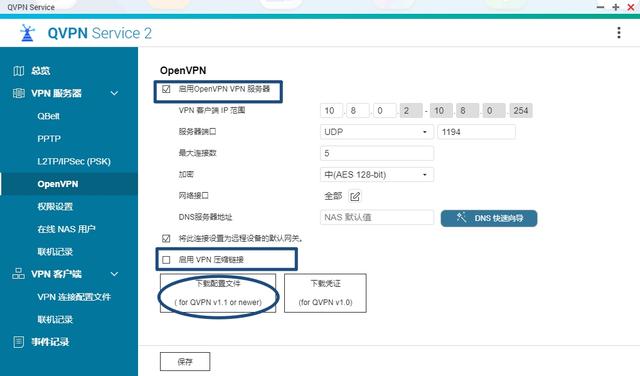
Task: Open the three-dot more options menu
Action: (x=619, y=33)
